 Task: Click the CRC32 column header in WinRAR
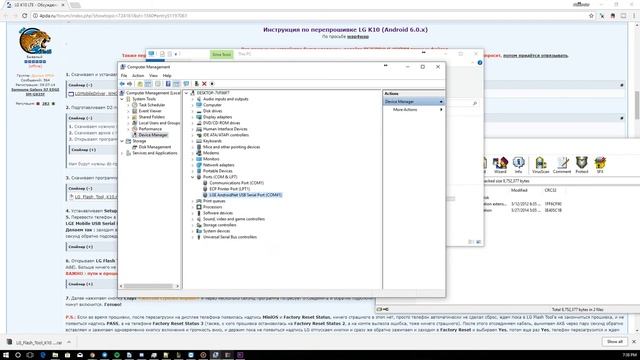[550, 191]
